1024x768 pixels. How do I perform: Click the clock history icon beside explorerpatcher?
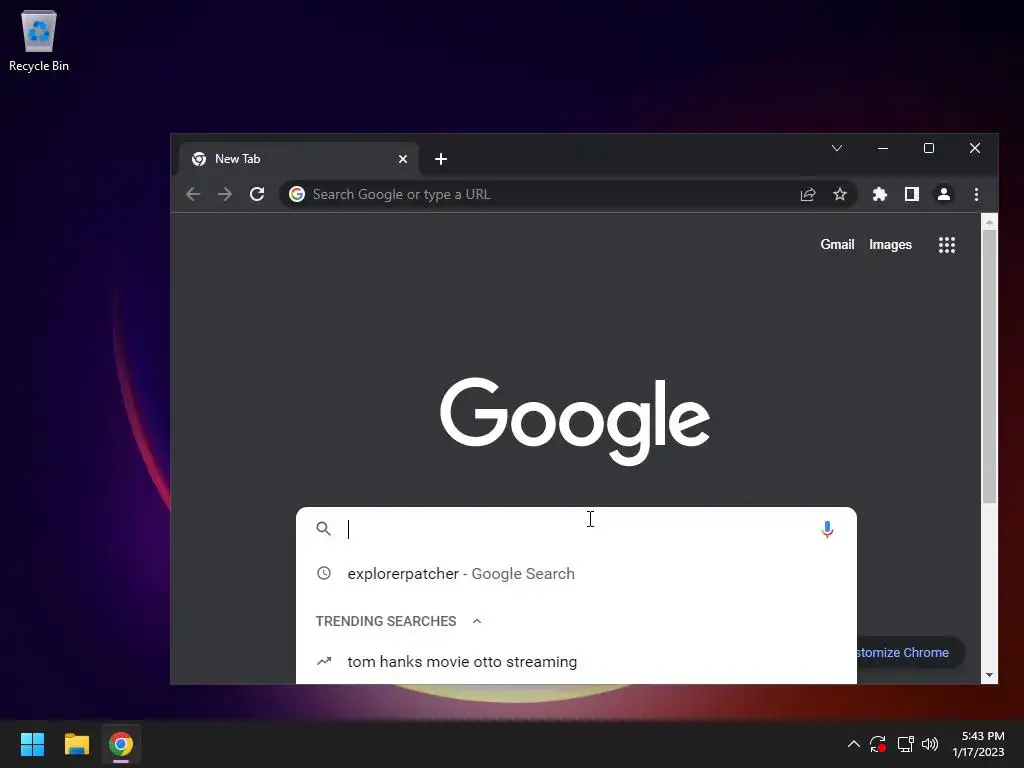[x=324, y=573]
